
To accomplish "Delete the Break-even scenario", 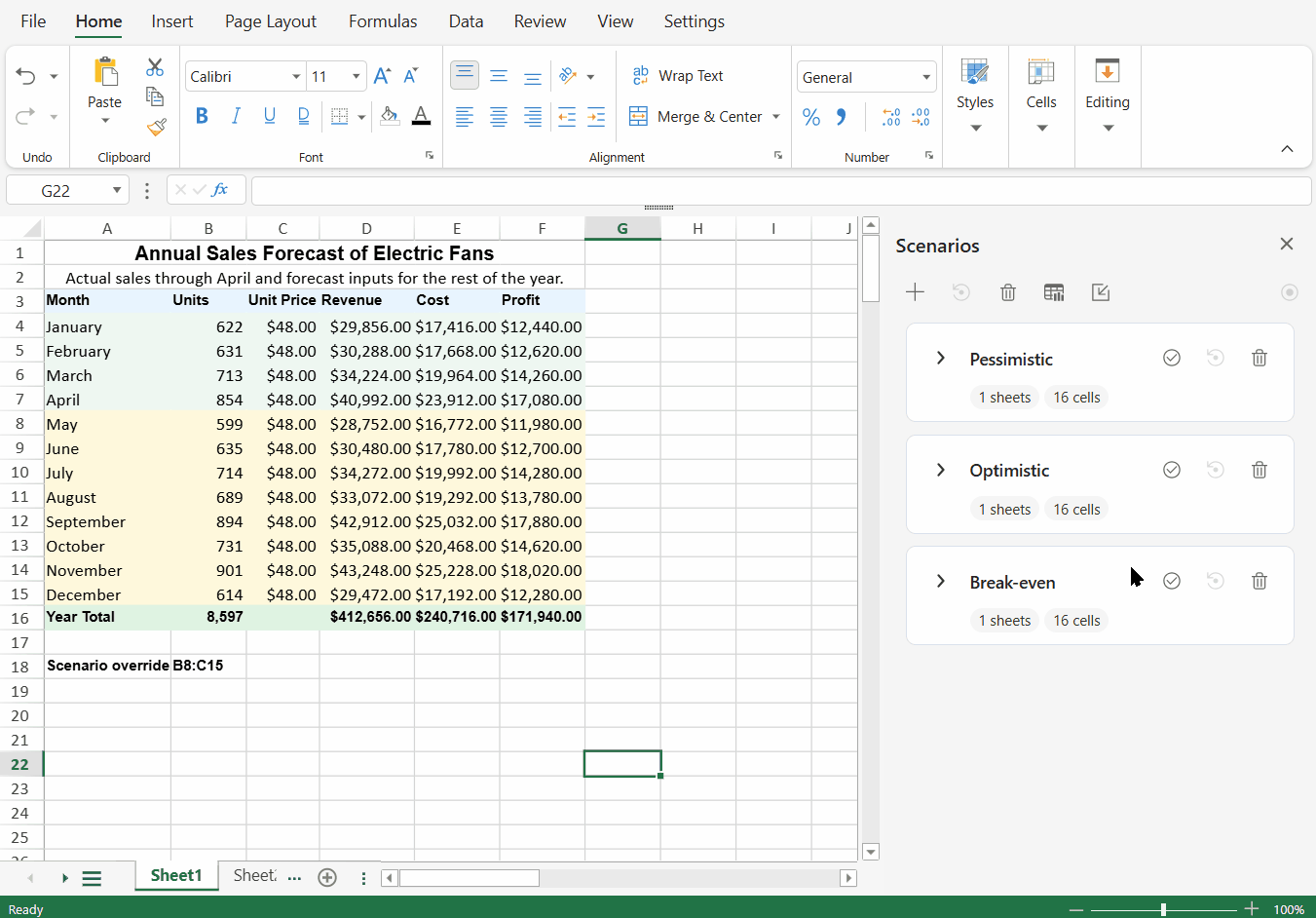I will pos(1260,581).
